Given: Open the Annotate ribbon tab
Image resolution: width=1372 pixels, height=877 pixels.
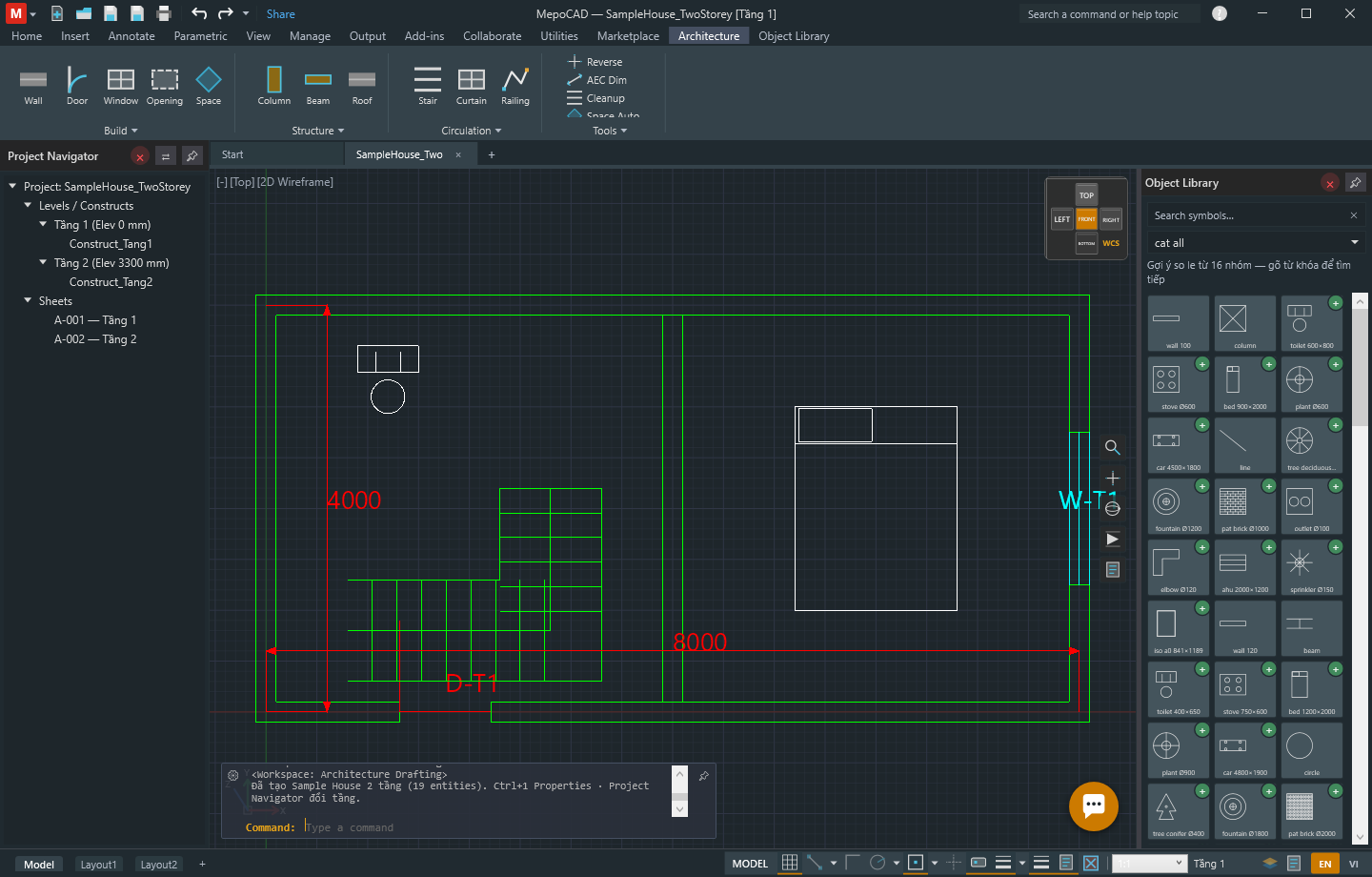Looking at the screenshot, I should (x=131, y=36).
